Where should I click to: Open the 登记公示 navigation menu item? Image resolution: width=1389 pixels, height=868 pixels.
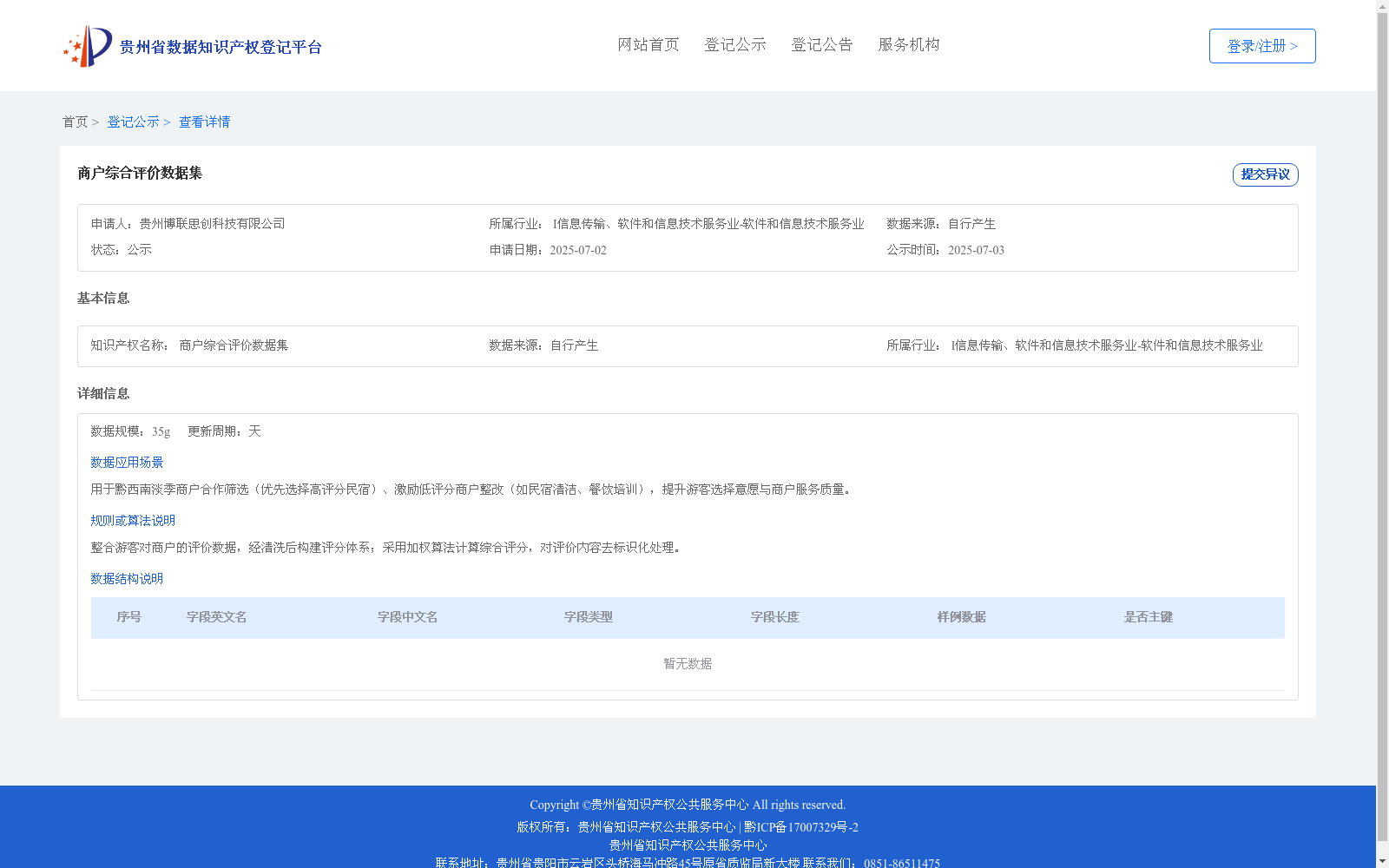tap(735, 45)
